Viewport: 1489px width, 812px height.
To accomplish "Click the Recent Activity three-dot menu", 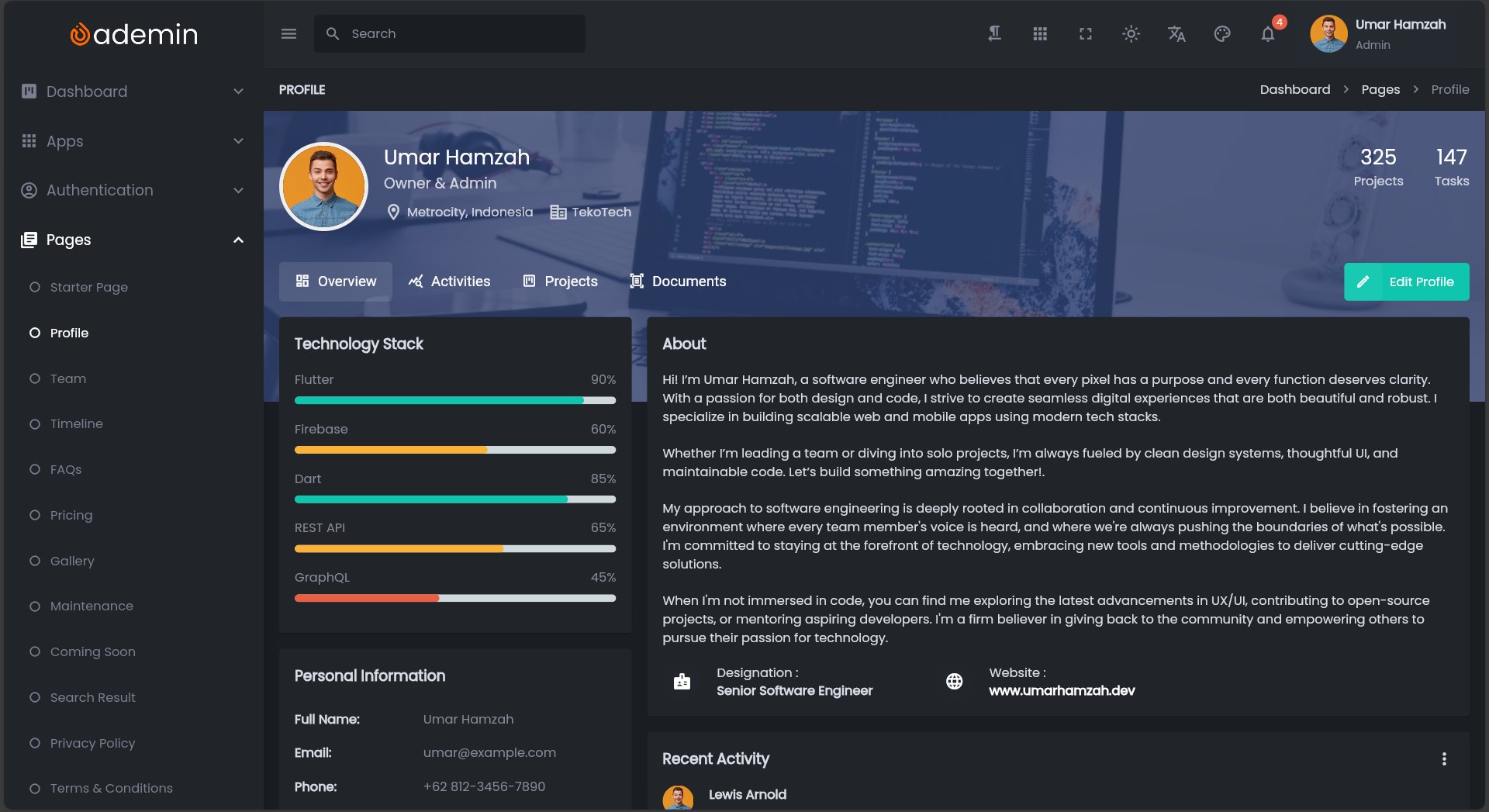I will pyautogui.click(x=1443, y=759).
